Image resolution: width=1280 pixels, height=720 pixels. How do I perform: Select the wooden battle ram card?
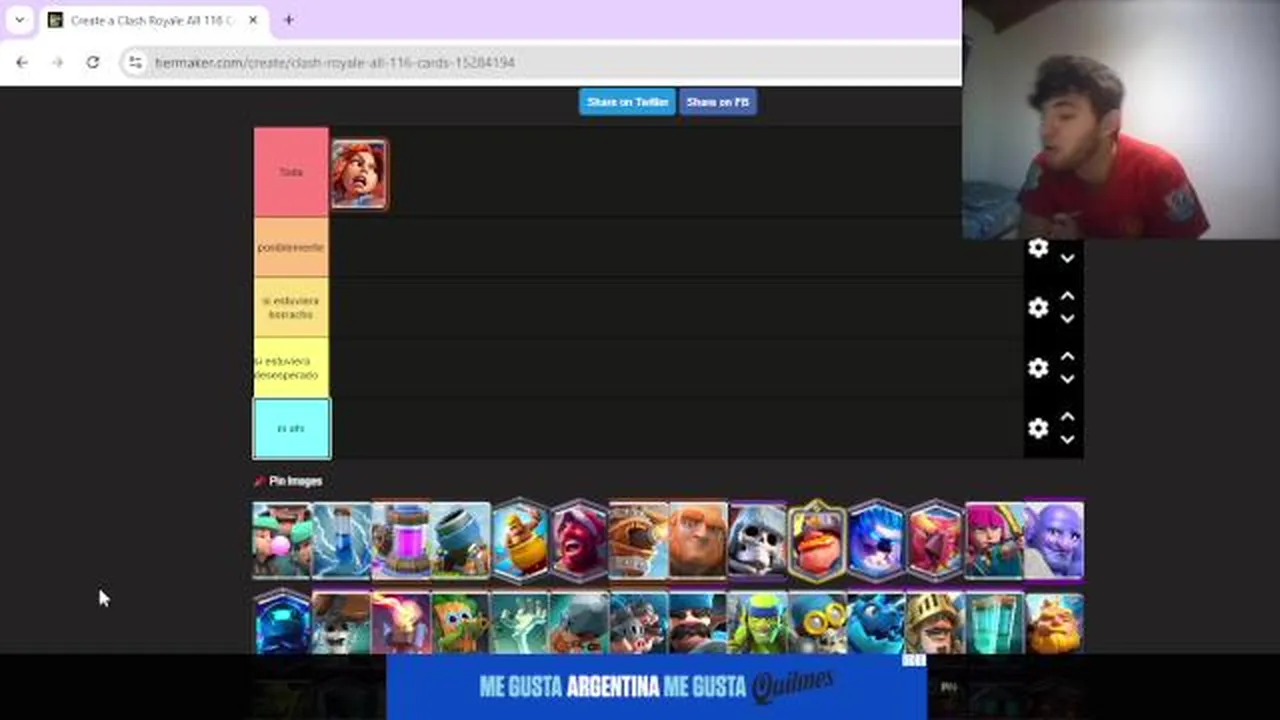pos(638,540)
